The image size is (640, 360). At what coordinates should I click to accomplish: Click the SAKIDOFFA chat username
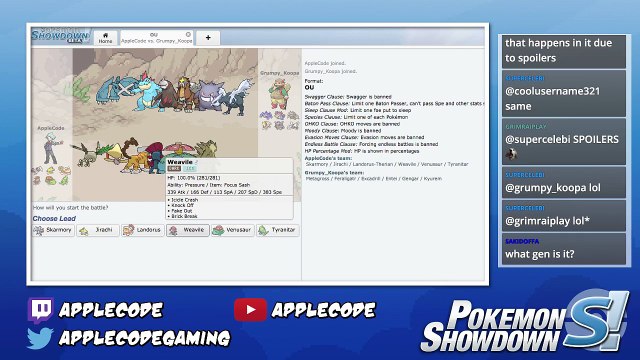pyautogui.click(x=522, y=241)
